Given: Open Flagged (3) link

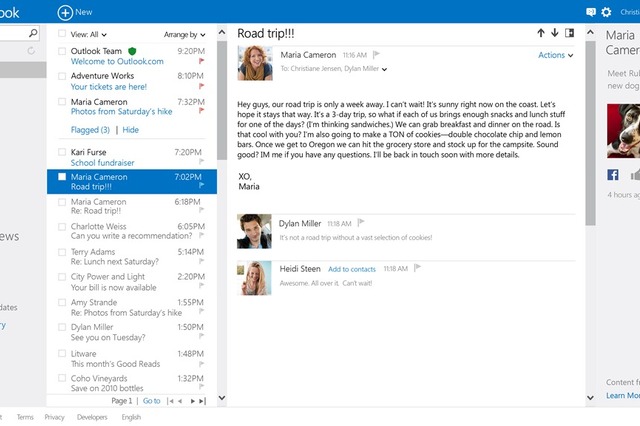Looking at the screenshot, I should 90,130.
